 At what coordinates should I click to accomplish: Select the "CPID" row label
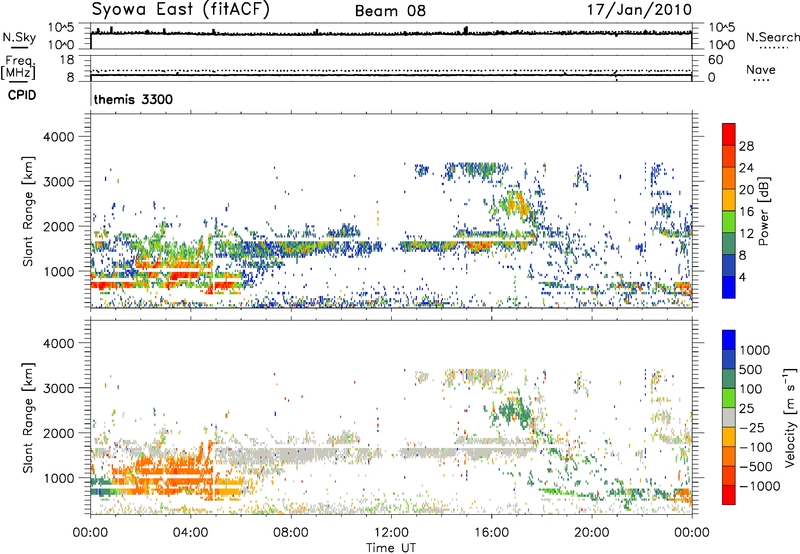pos(22,95)
